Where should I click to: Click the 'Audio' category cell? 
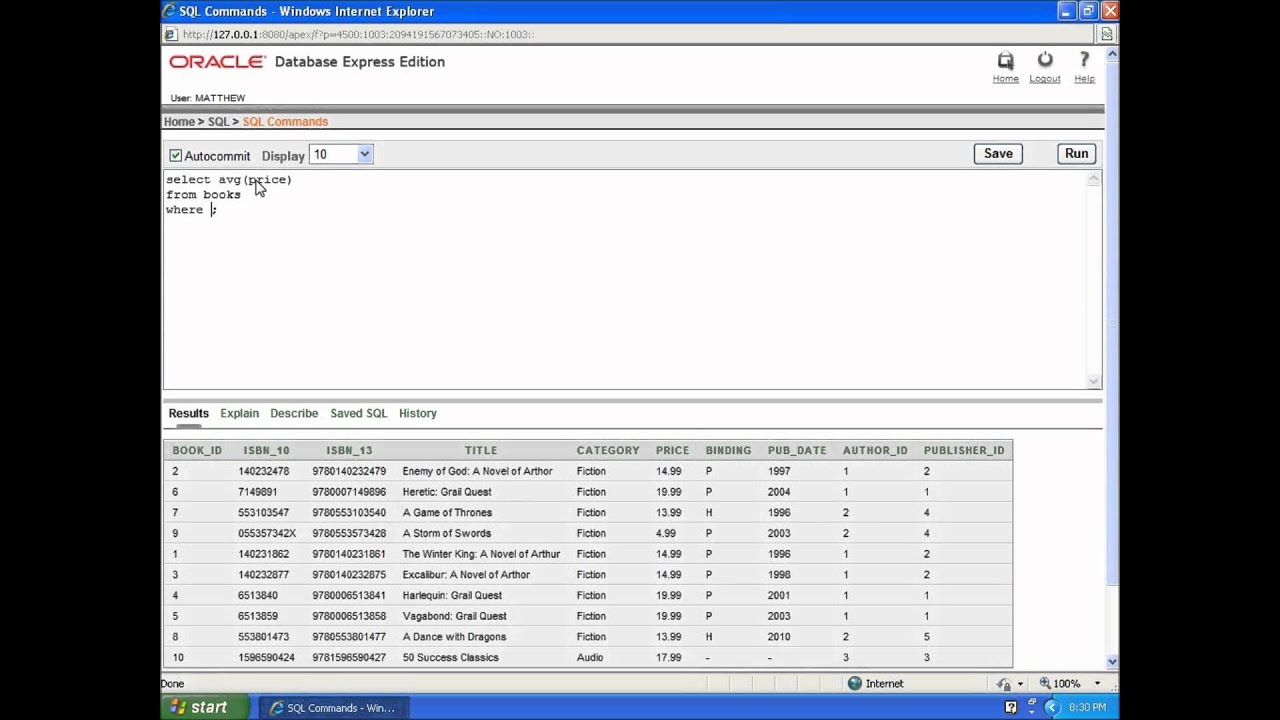click(590, 658)
